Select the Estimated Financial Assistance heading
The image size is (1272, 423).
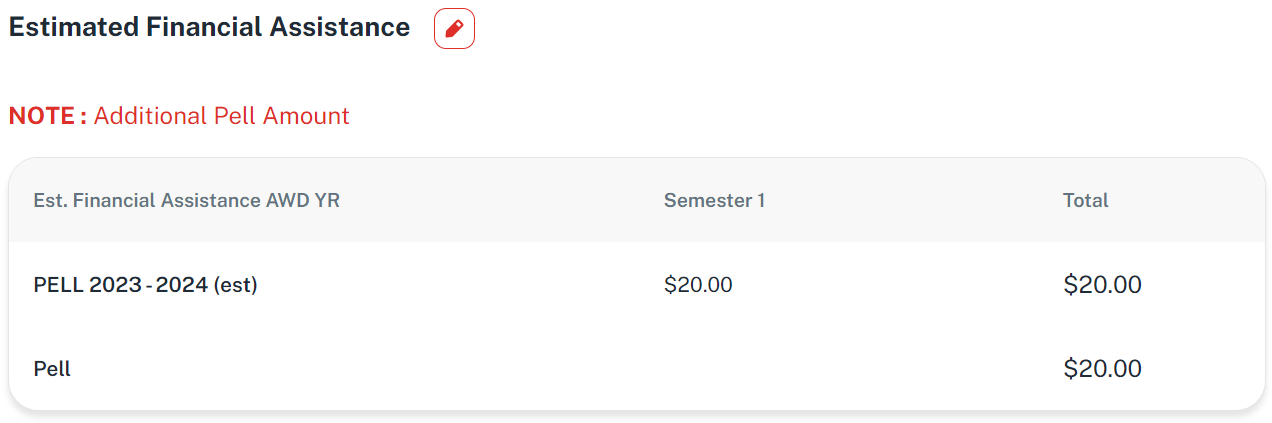coord(209,28)
